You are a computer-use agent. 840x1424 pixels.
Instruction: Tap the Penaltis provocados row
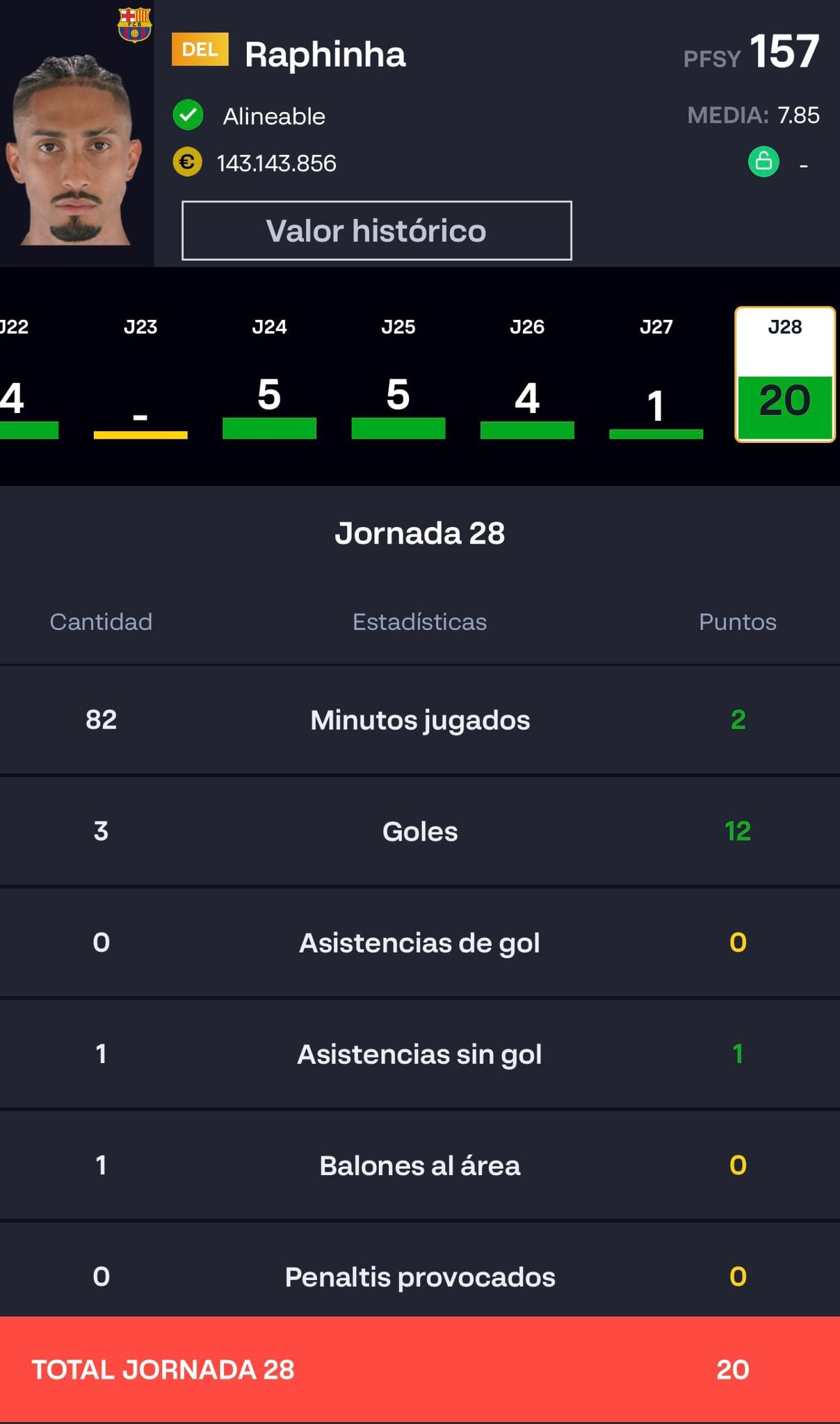420,1276
